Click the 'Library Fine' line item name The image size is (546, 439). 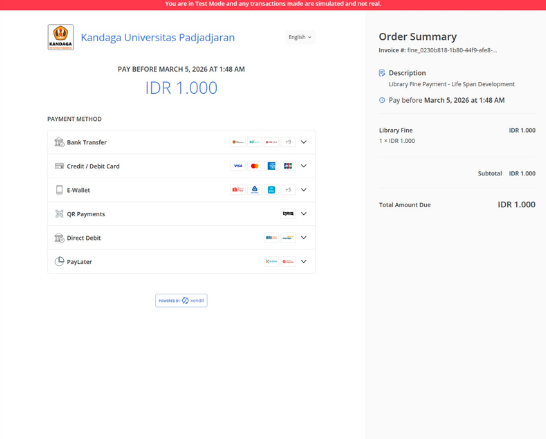coord(396,130)
